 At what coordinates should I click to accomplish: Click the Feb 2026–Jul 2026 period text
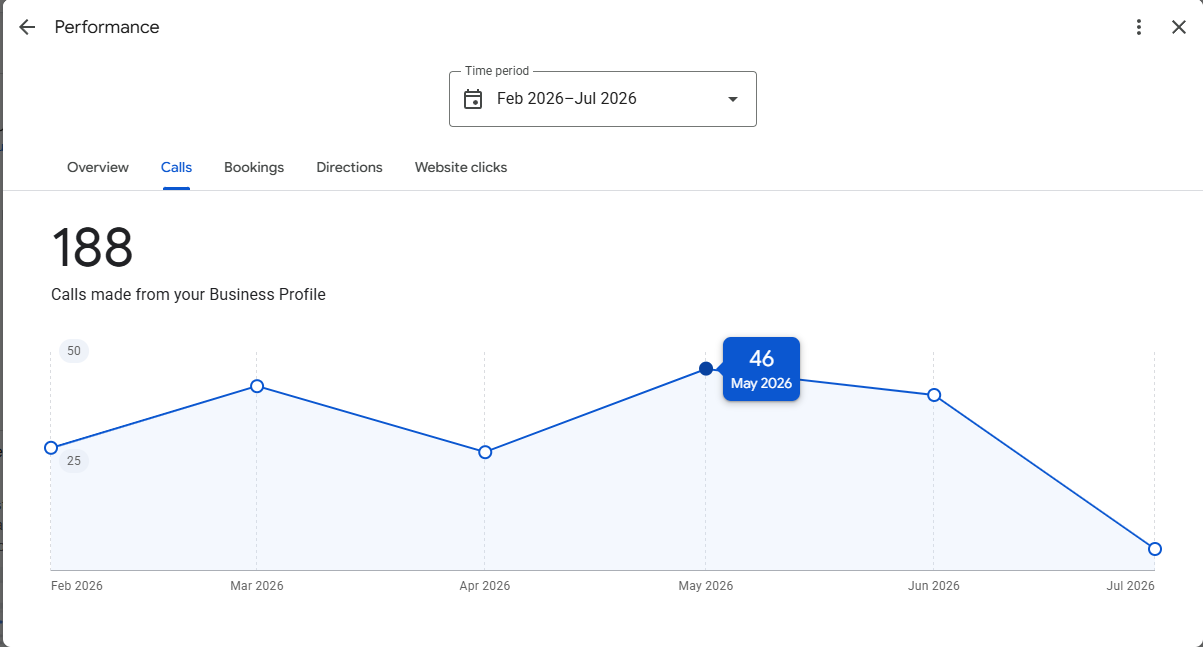[567, 98]
